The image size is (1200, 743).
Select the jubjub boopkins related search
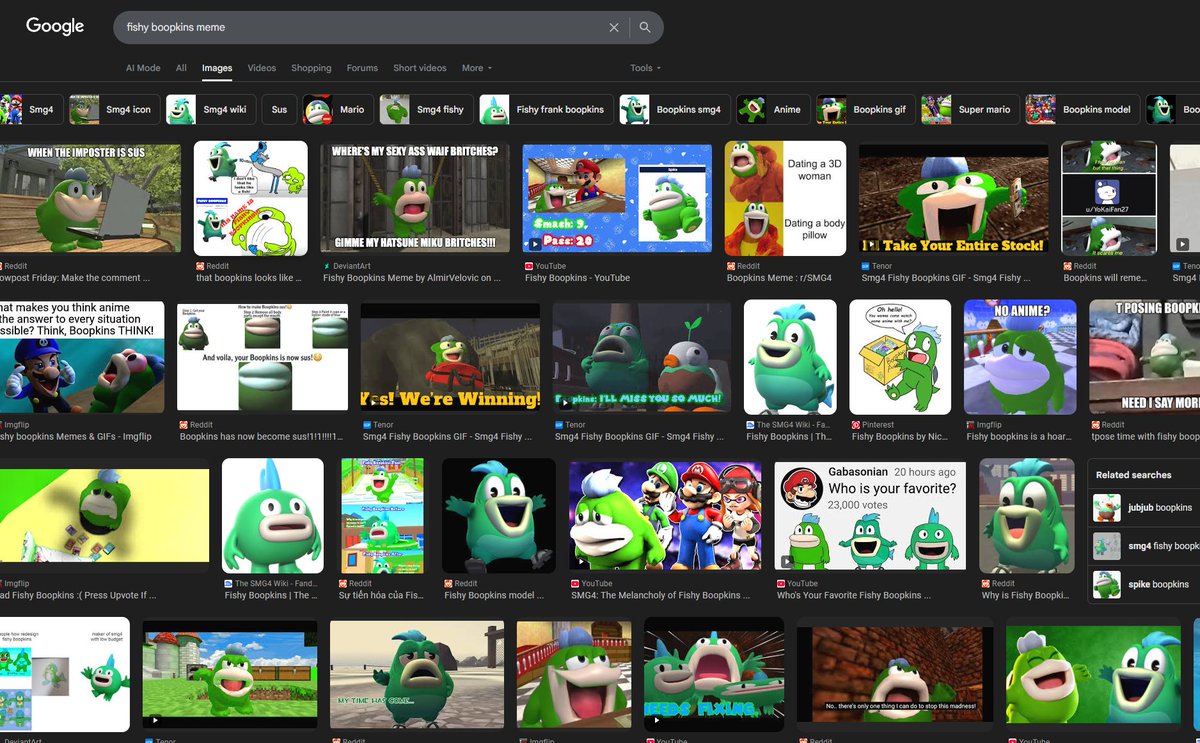pos(1144,507)
